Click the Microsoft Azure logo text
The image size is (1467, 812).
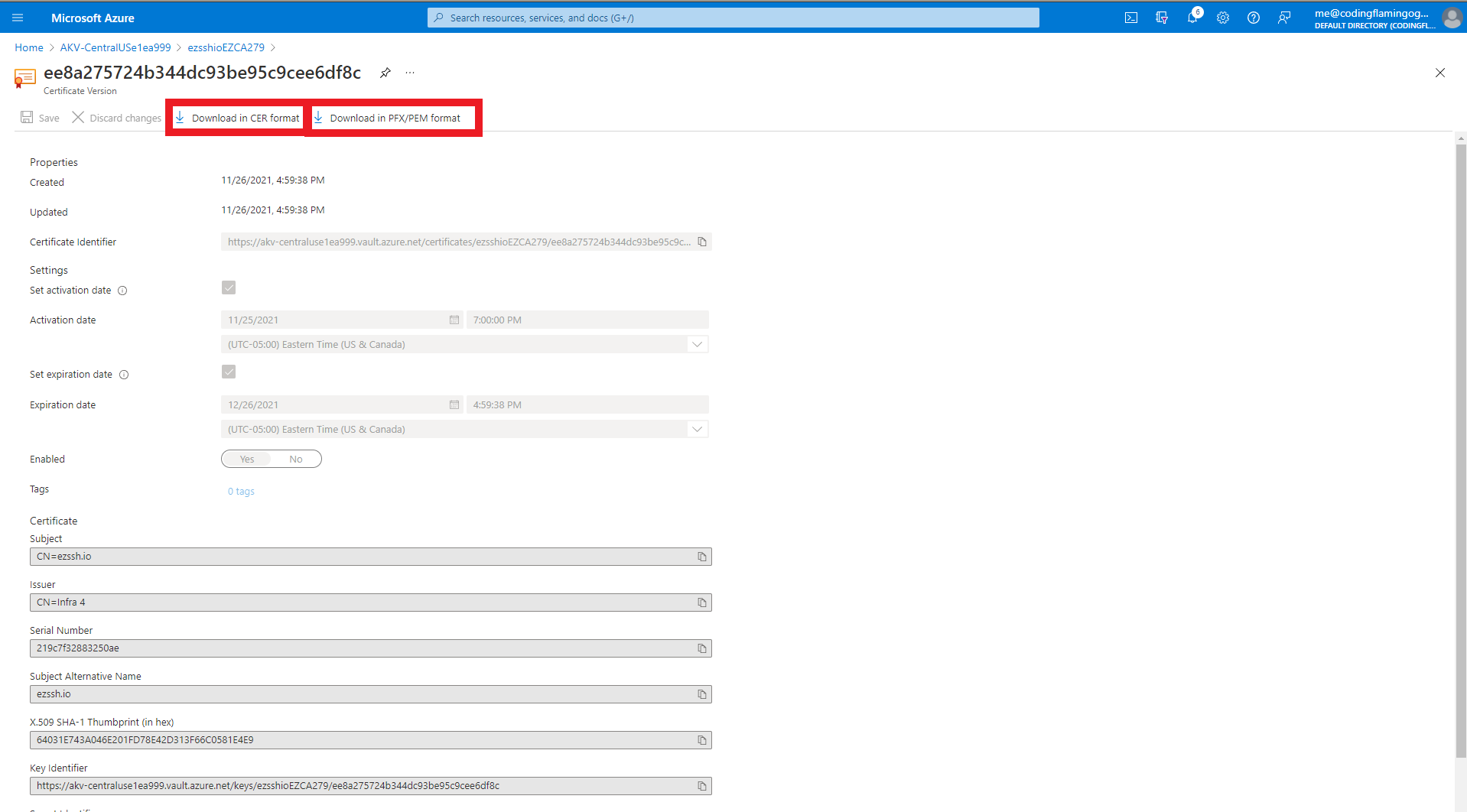pos(93,18)
